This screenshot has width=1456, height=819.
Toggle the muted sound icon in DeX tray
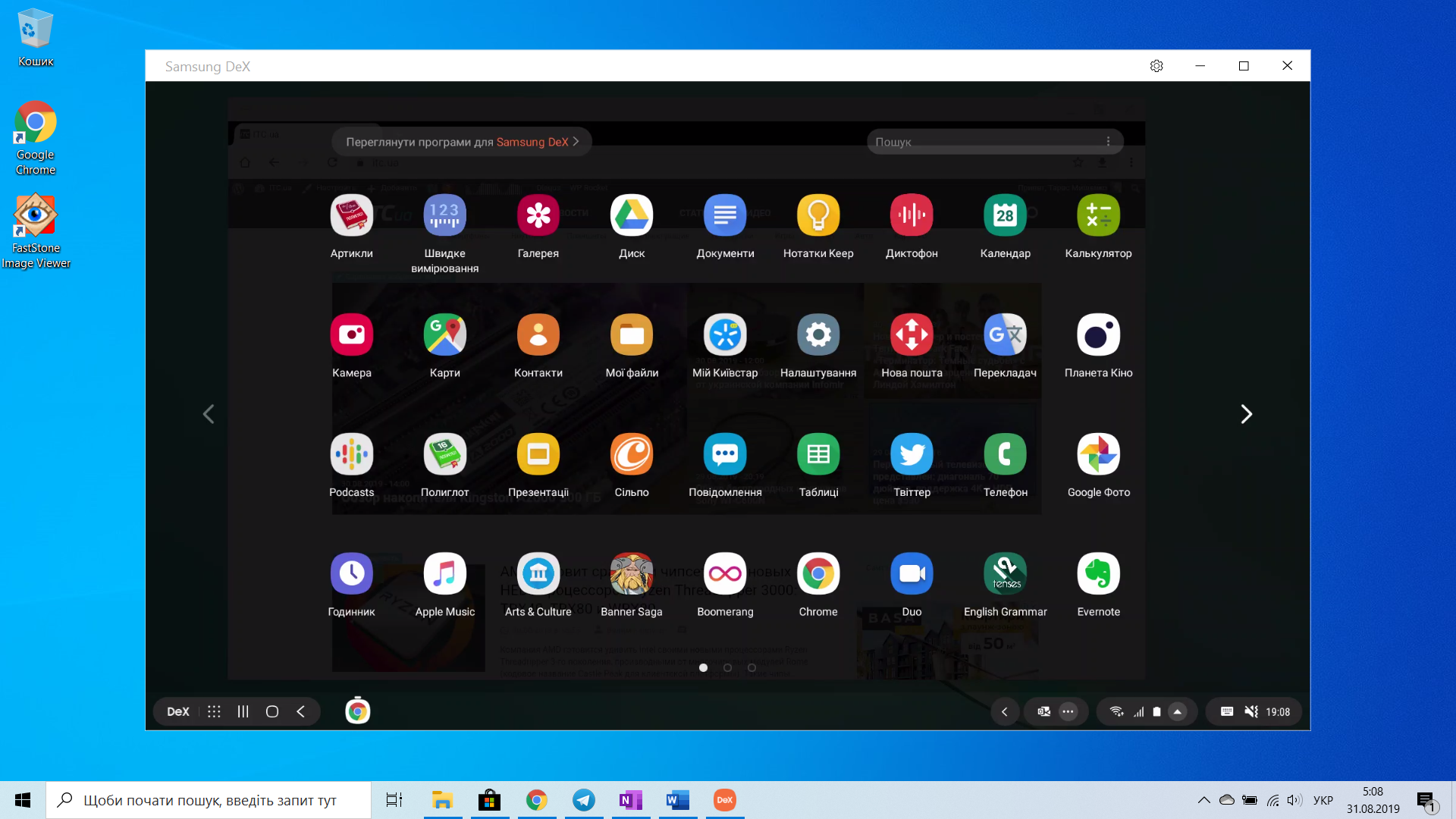click(1251, 711)
